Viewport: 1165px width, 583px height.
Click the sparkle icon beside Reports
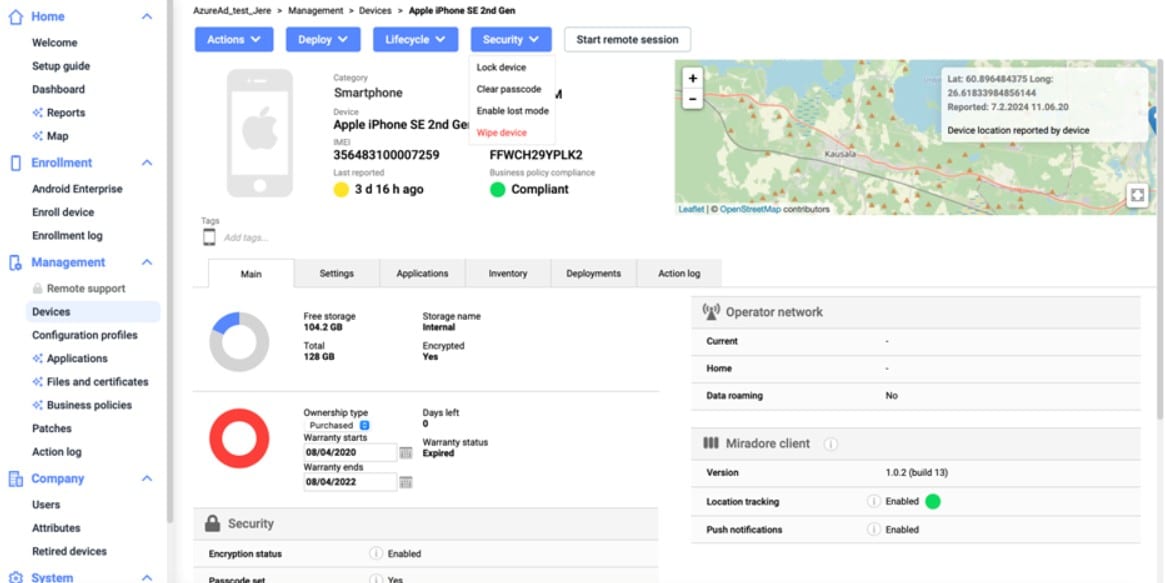[37, 113]
